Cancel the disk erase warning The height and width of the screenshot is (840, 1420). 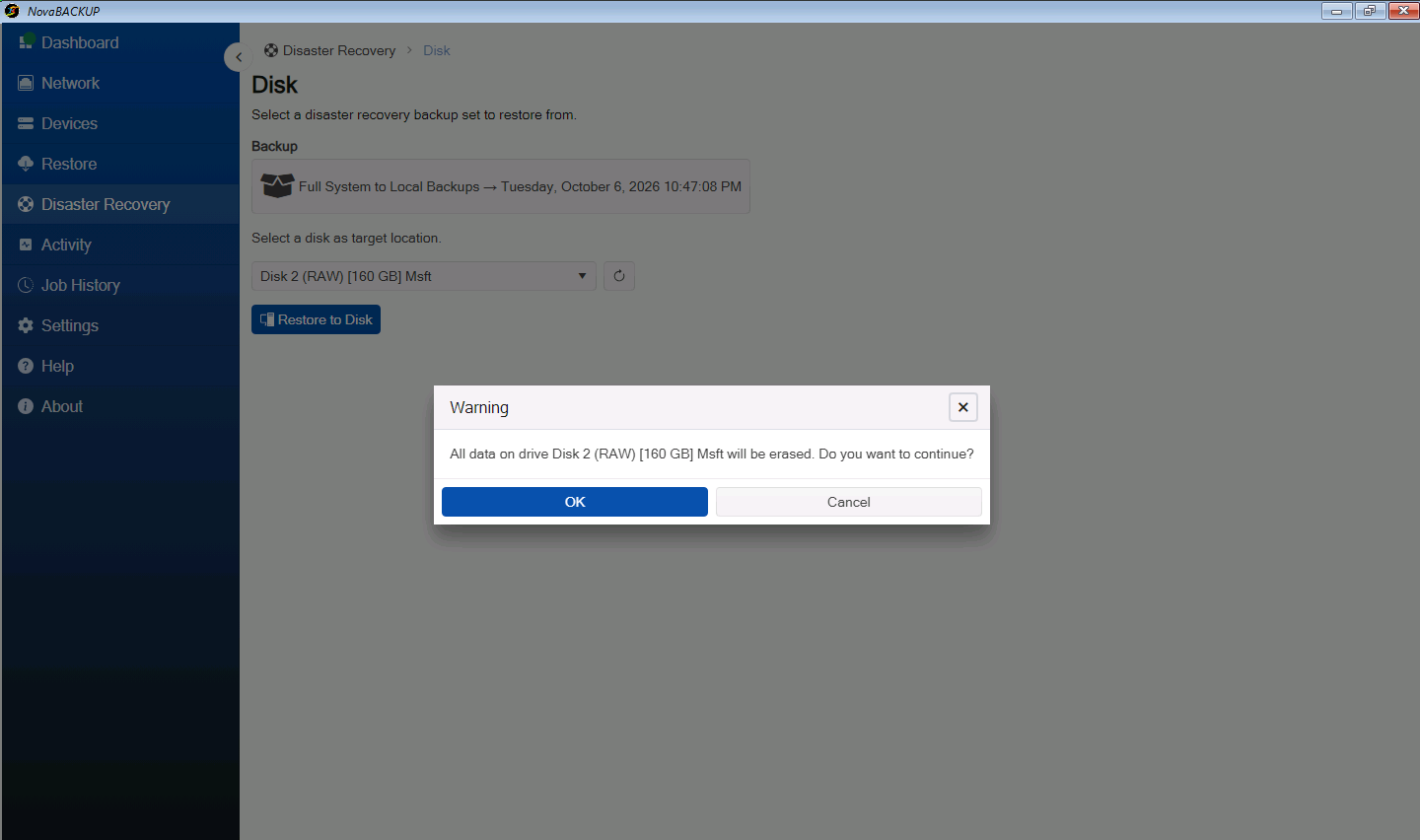(849, 502)
